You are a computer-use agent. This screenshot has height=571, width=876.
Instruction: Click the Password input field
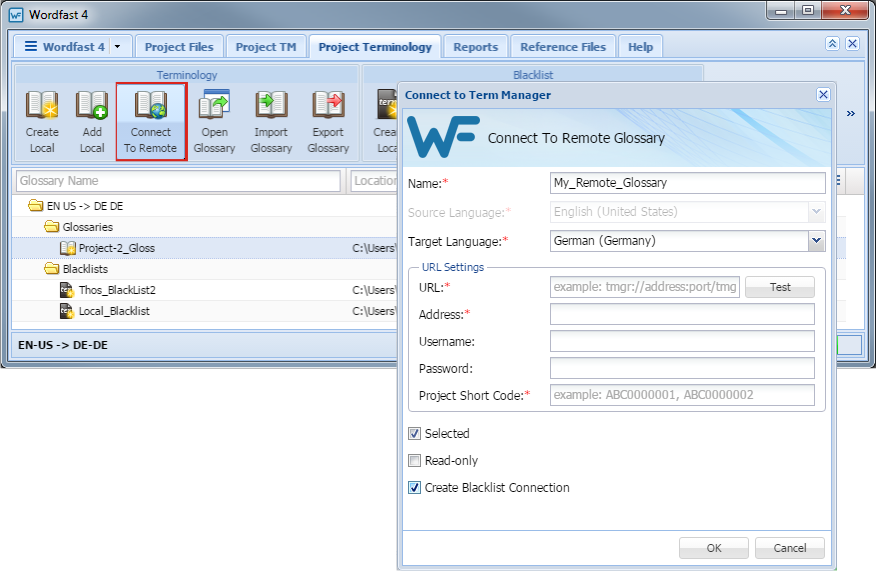coord(682,368)
